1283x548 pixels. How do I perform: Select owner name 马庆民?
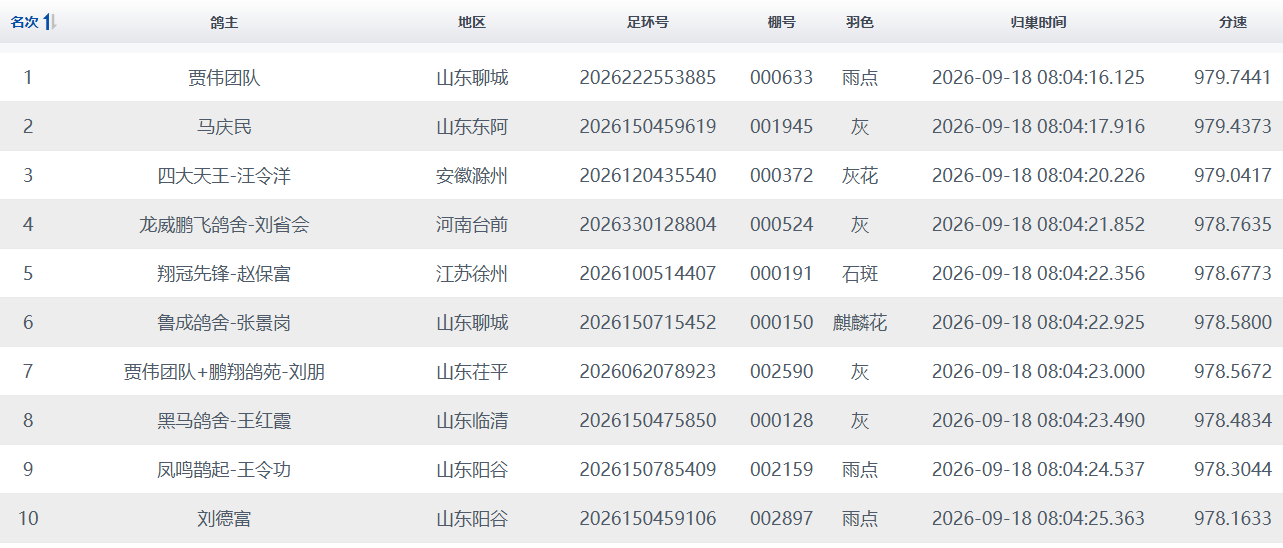[224, 126]
